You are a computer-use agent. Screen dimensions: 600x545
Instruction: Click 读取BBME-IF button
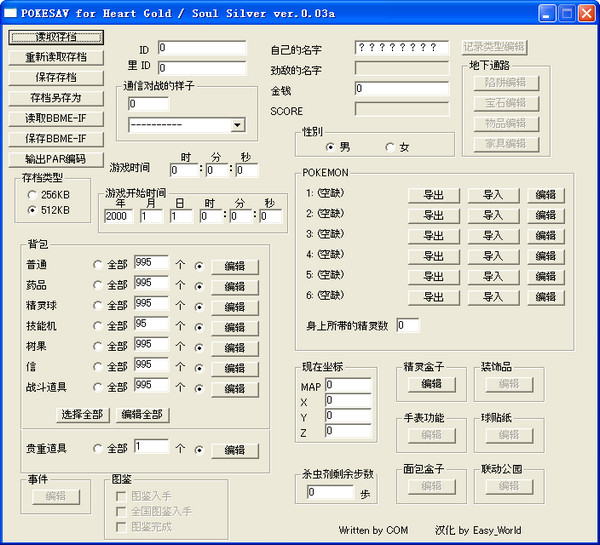[x=56, y=118]
